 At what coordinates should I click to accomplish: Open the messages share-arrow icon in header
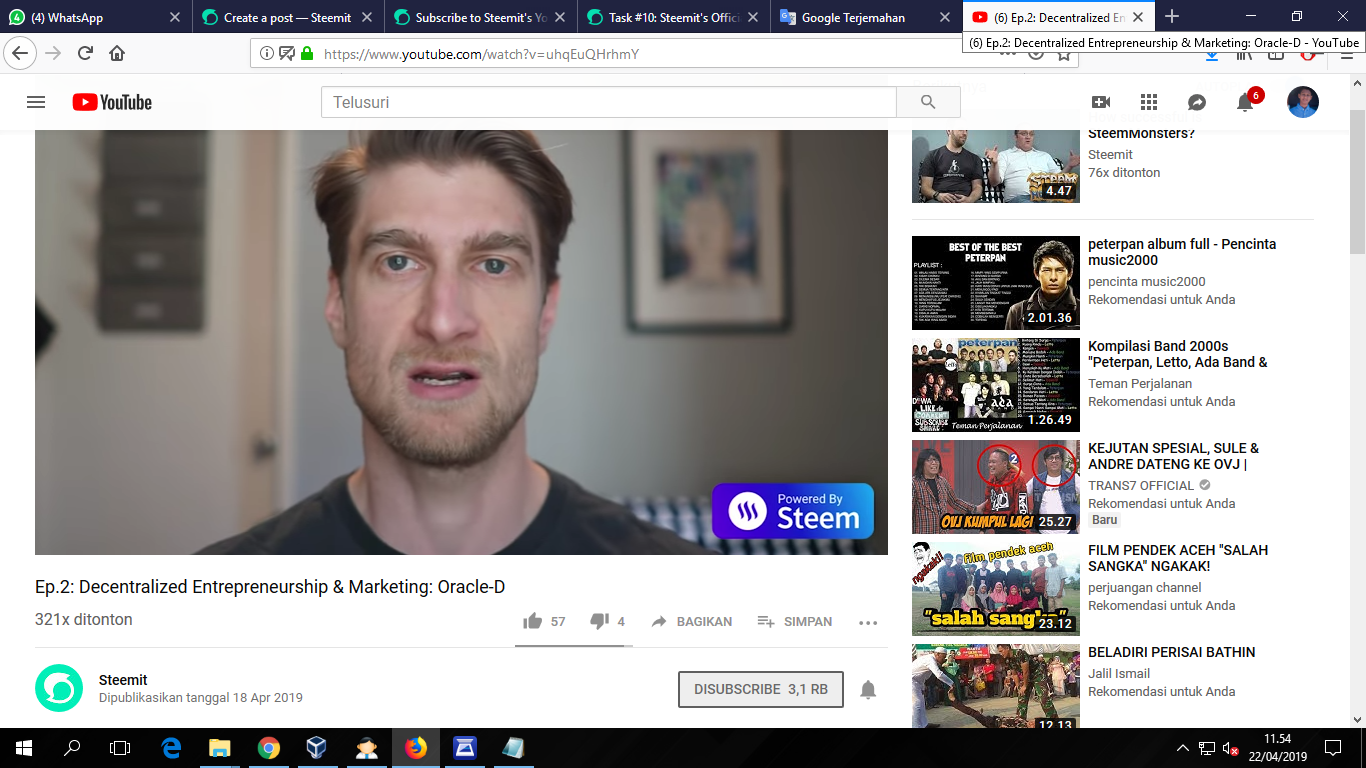pyautogui.click(x=1197, y=102)
